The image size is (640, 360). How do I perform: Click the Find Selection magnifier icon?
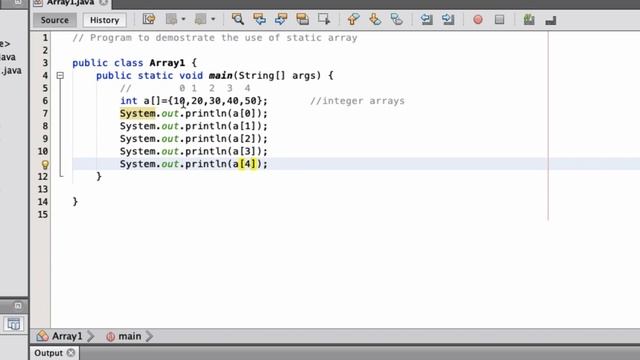[x=238, y=19]
